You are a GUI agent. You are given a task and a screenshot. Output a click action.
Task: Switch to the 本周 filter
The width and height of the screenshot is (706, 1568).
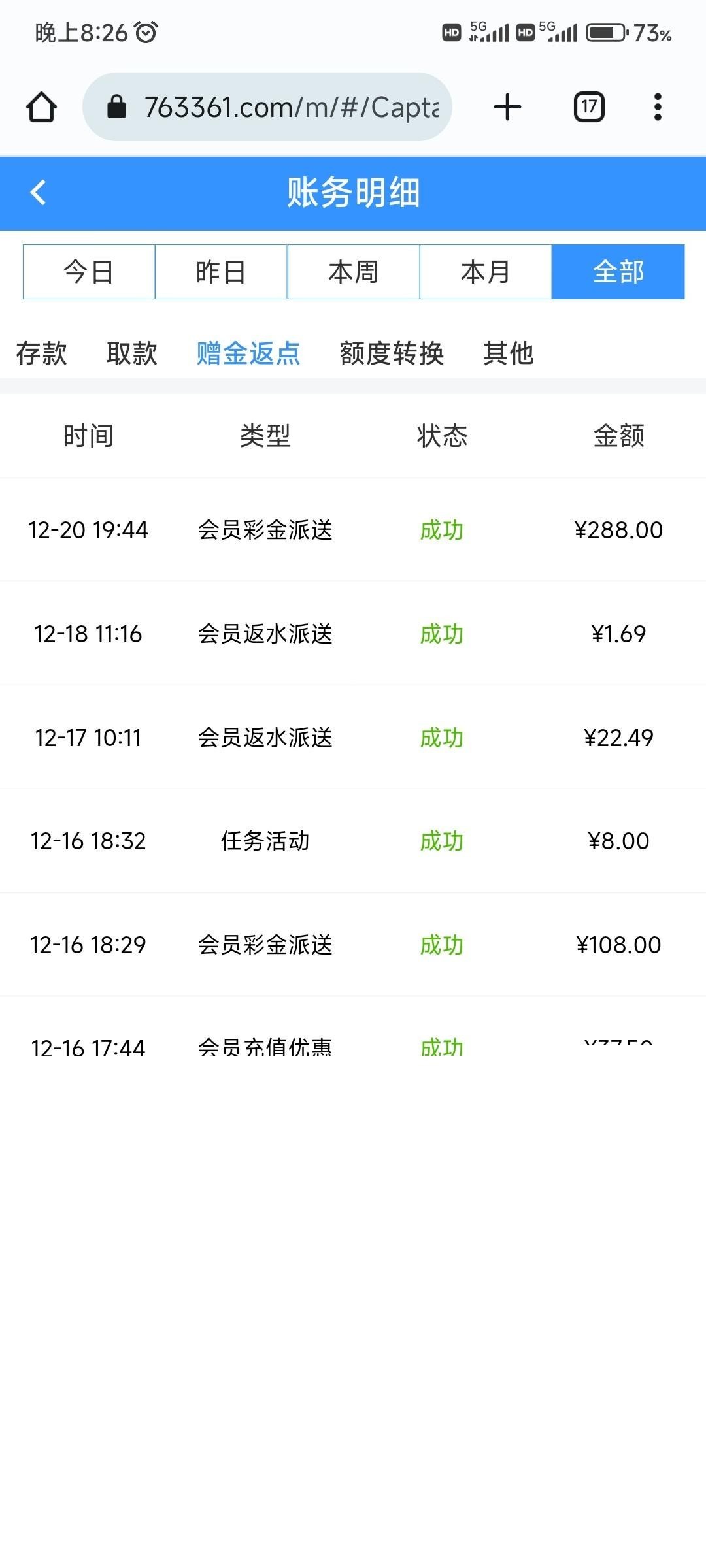click(x=354, y=272)
